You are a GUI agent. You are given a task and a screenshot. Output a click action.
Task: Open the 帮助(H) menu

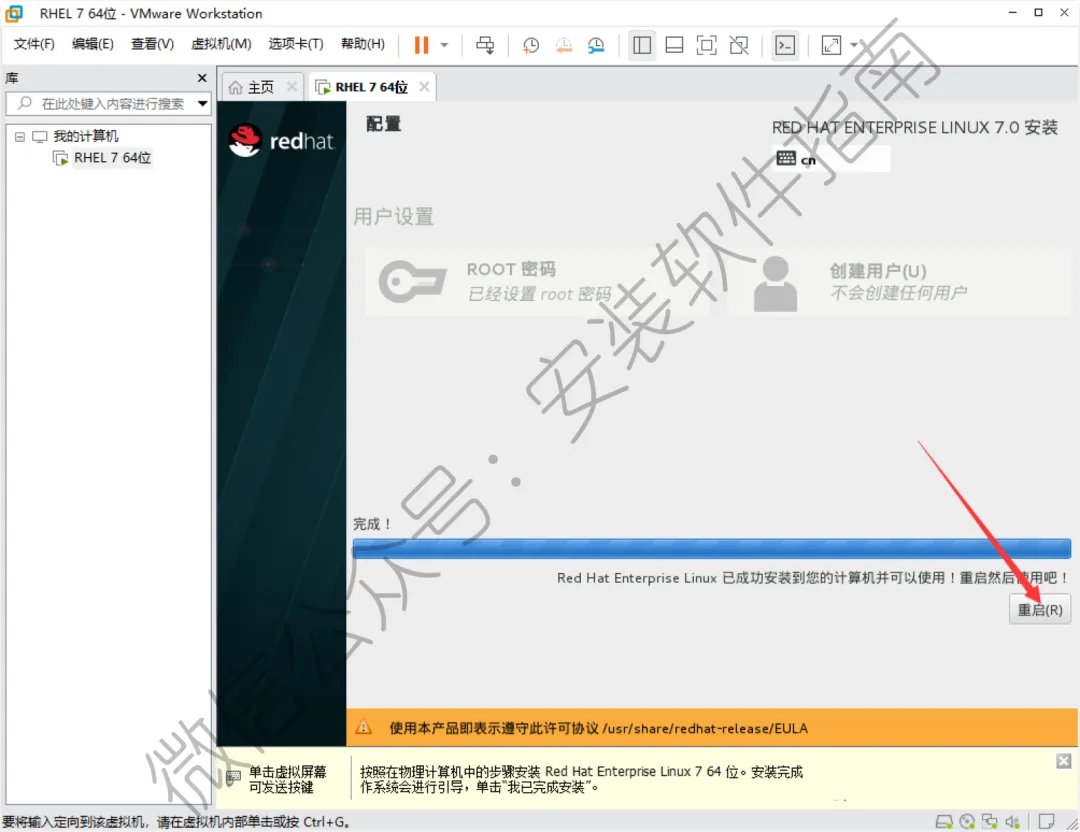[x=362, y=44]
